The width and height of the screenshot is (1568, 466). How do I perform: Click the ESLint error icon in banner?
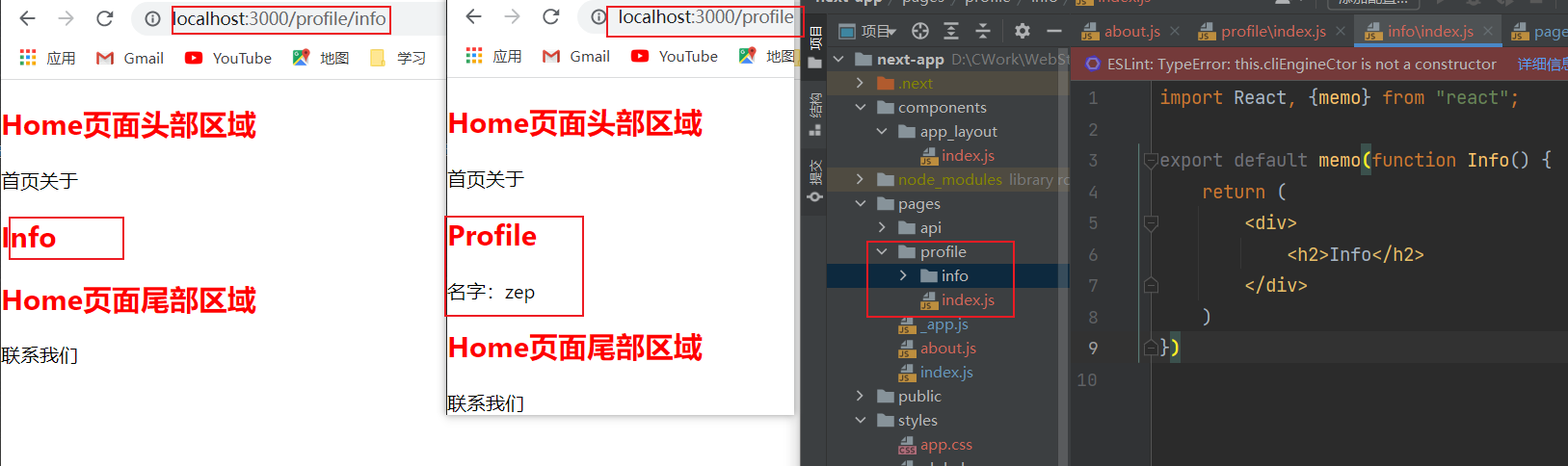tap(1092, 64)
